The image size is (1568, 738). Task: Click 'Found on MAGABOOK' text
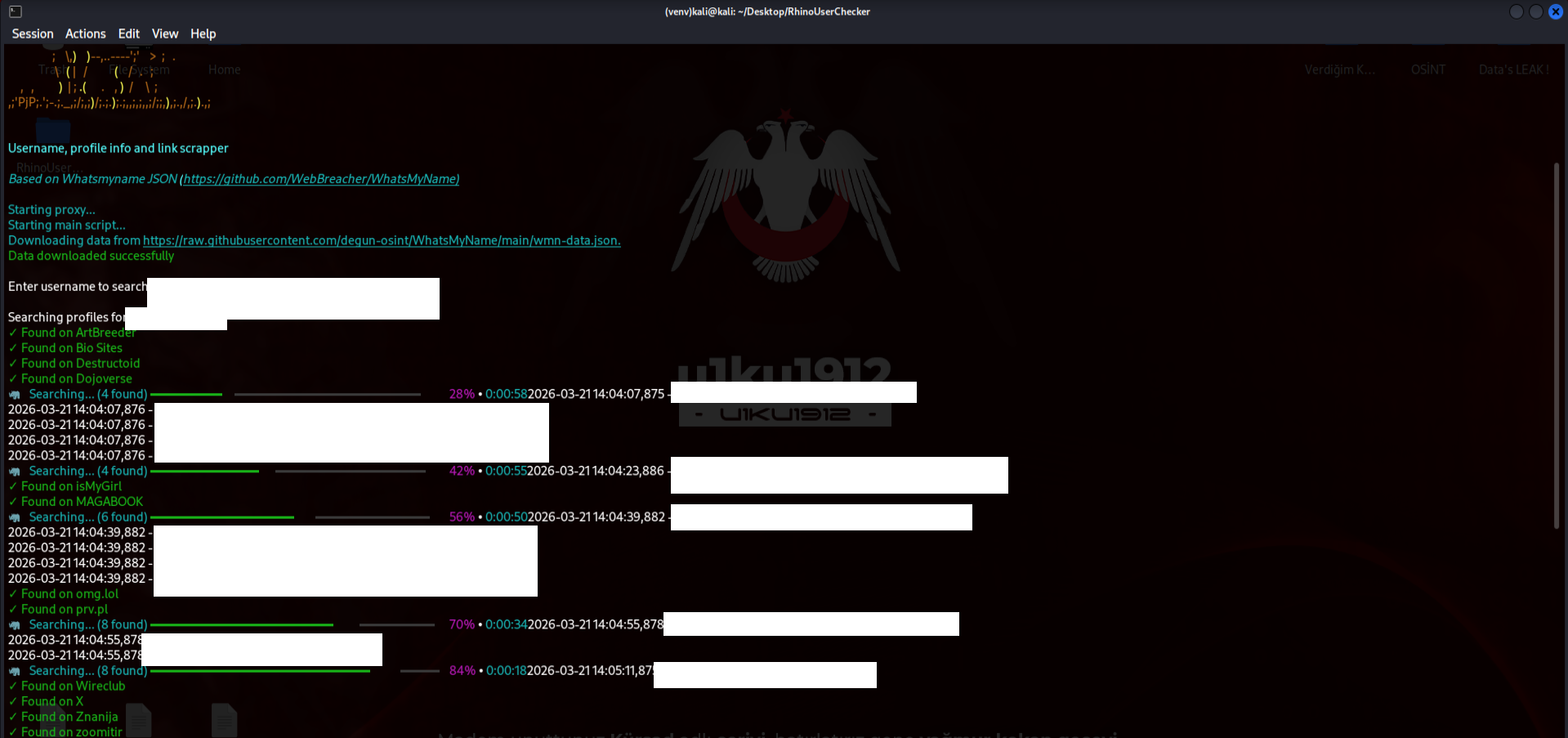click(82, 502)
